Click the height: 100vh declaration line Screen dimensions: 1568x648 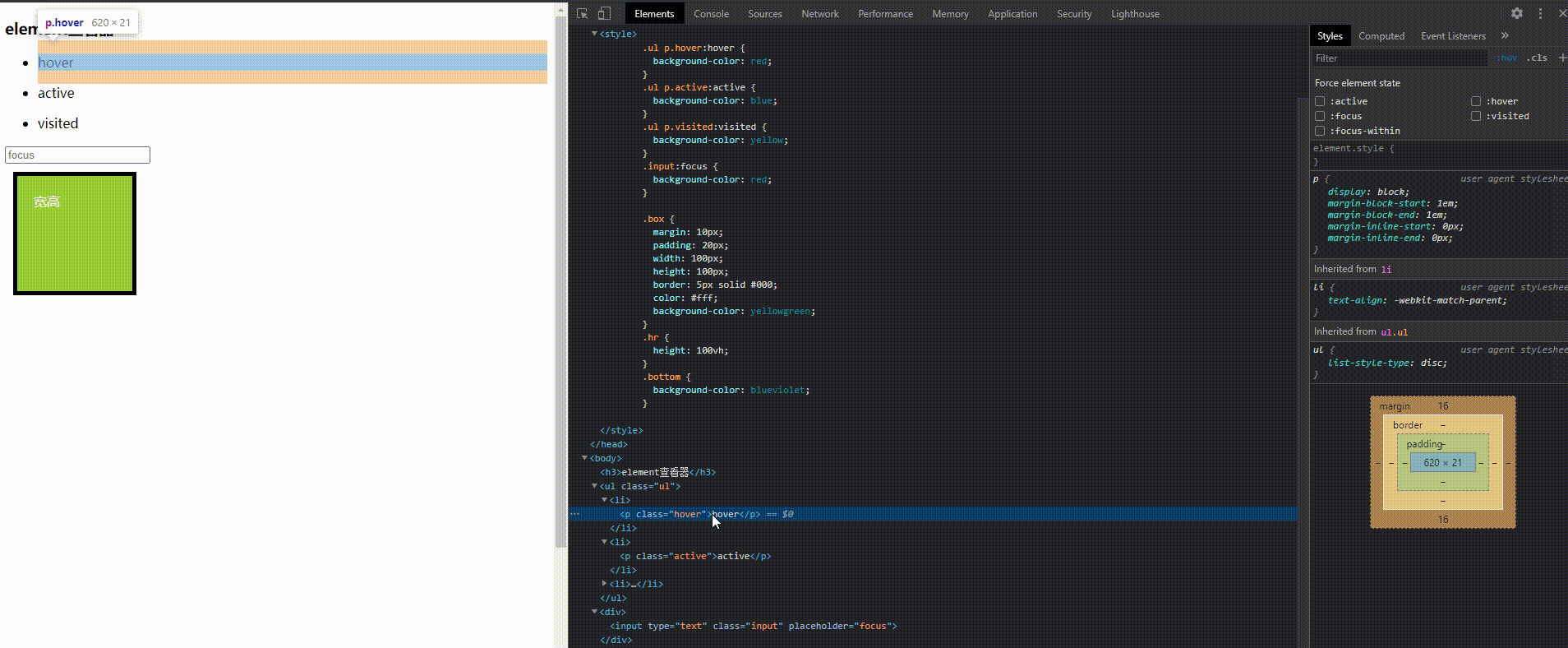(x=690, y=350)
